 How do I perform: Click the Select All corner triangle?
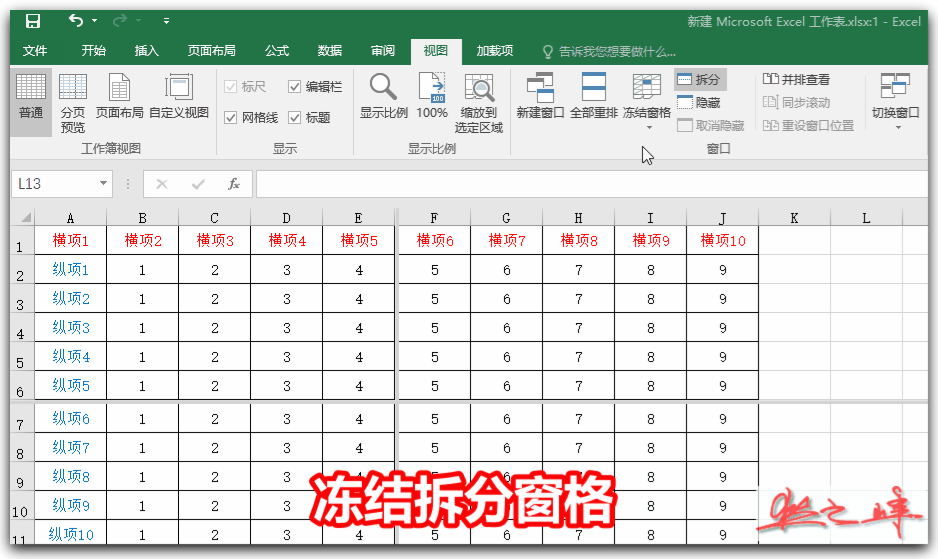[25, 217]
